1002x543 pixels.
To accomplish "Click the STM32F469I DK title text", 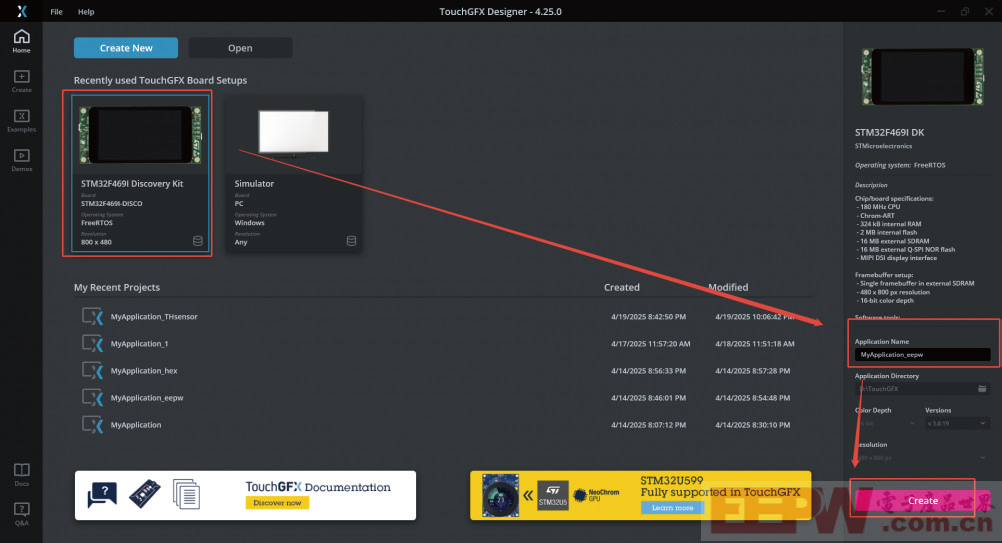I will click(x=890, y=133).
